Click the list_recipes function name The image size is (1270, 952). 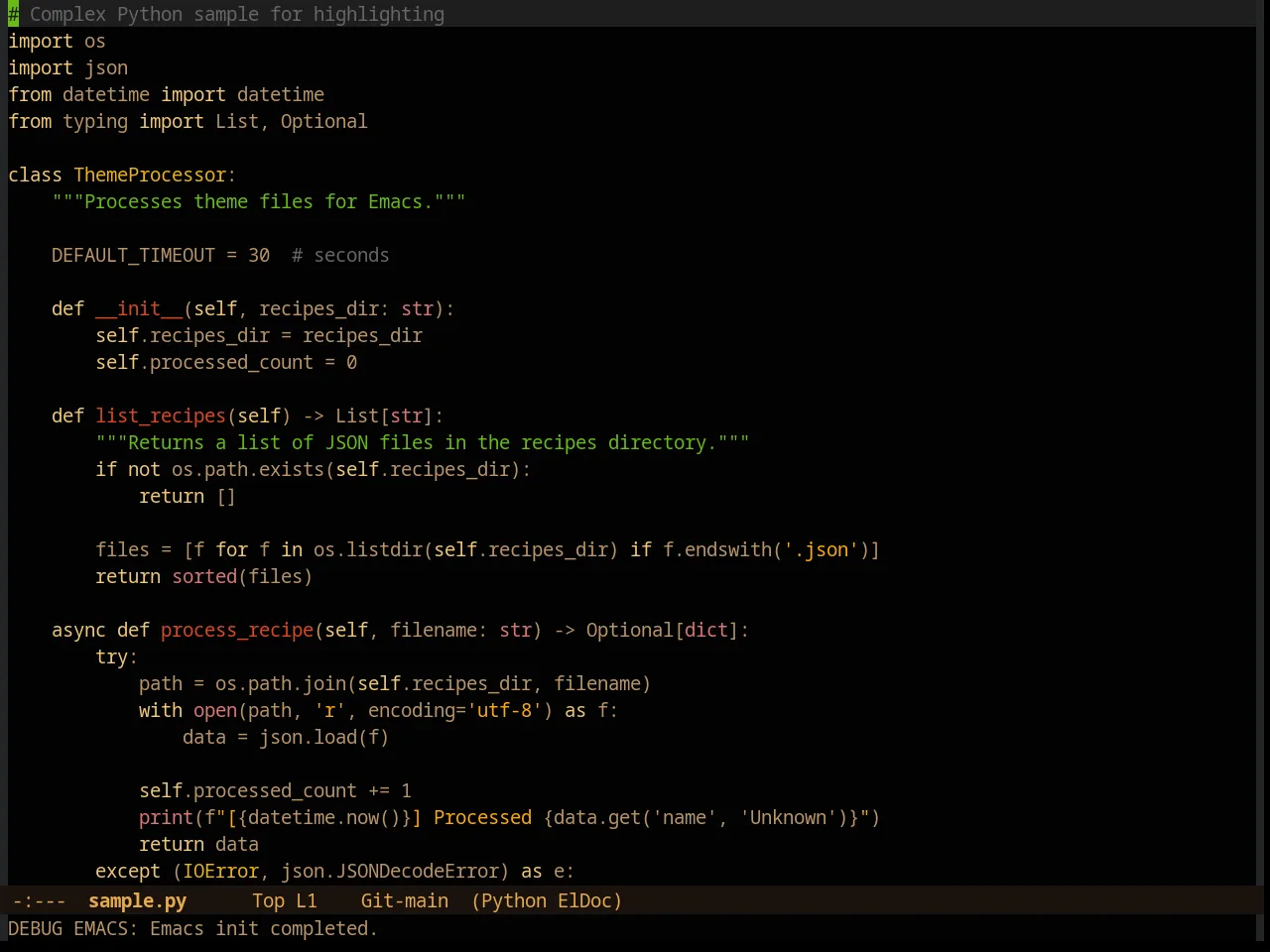(161, 416)
